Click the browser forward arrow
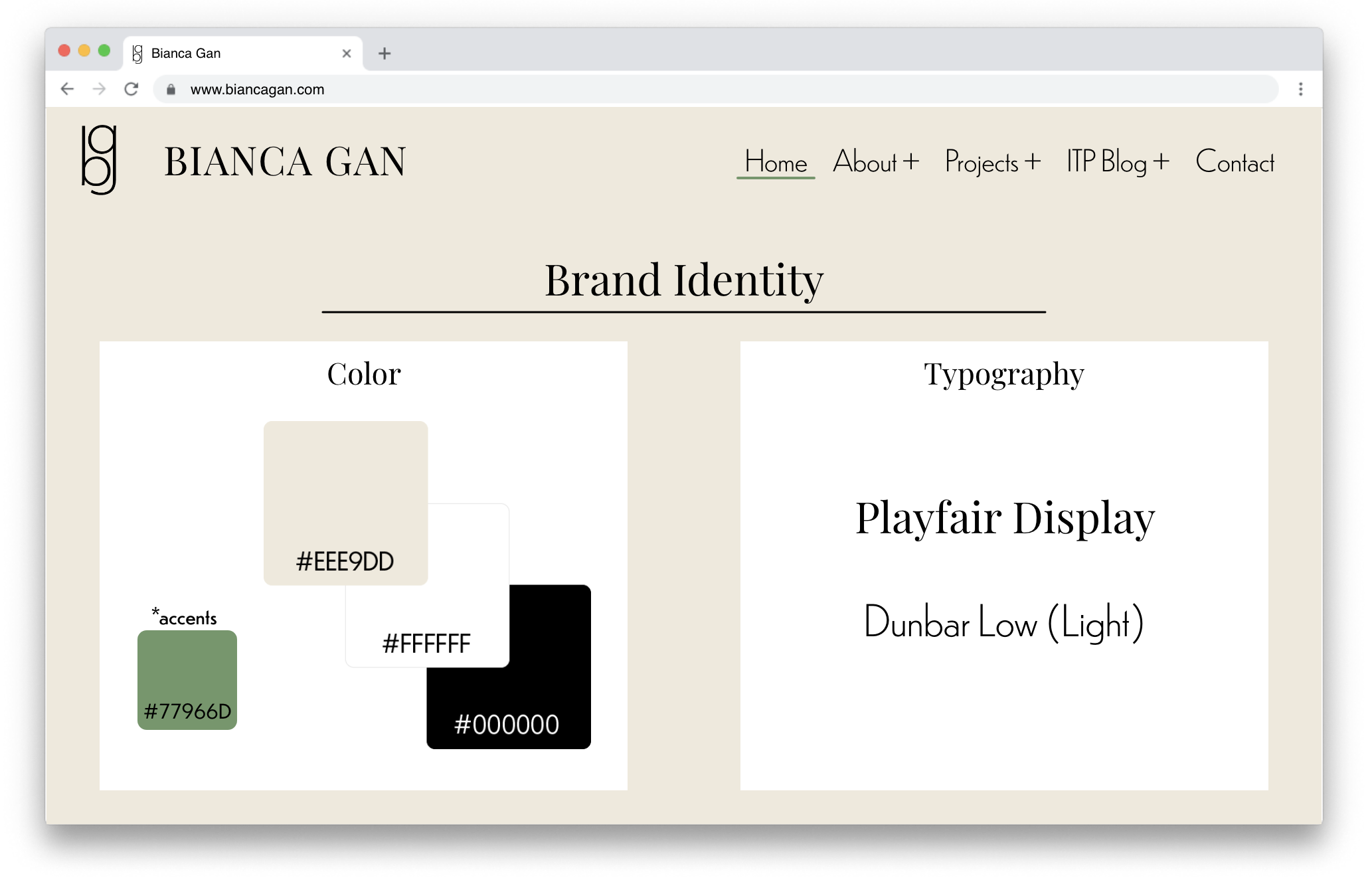This screenshot has width=1372, height=878. (99, 89)
